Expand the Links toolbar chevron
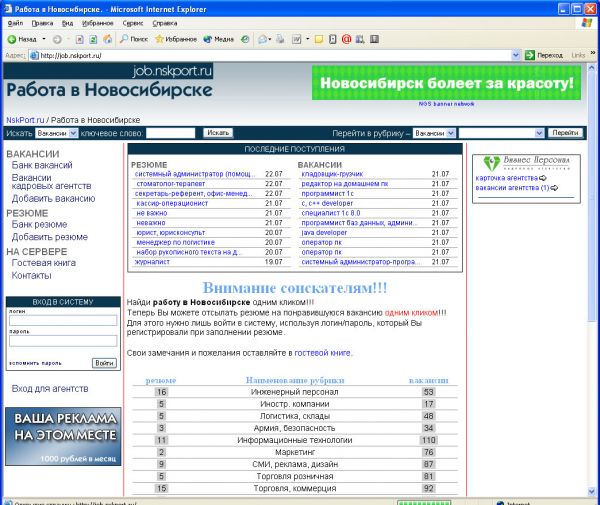Viewport: 600px width, 505px height. coord(593,53)
